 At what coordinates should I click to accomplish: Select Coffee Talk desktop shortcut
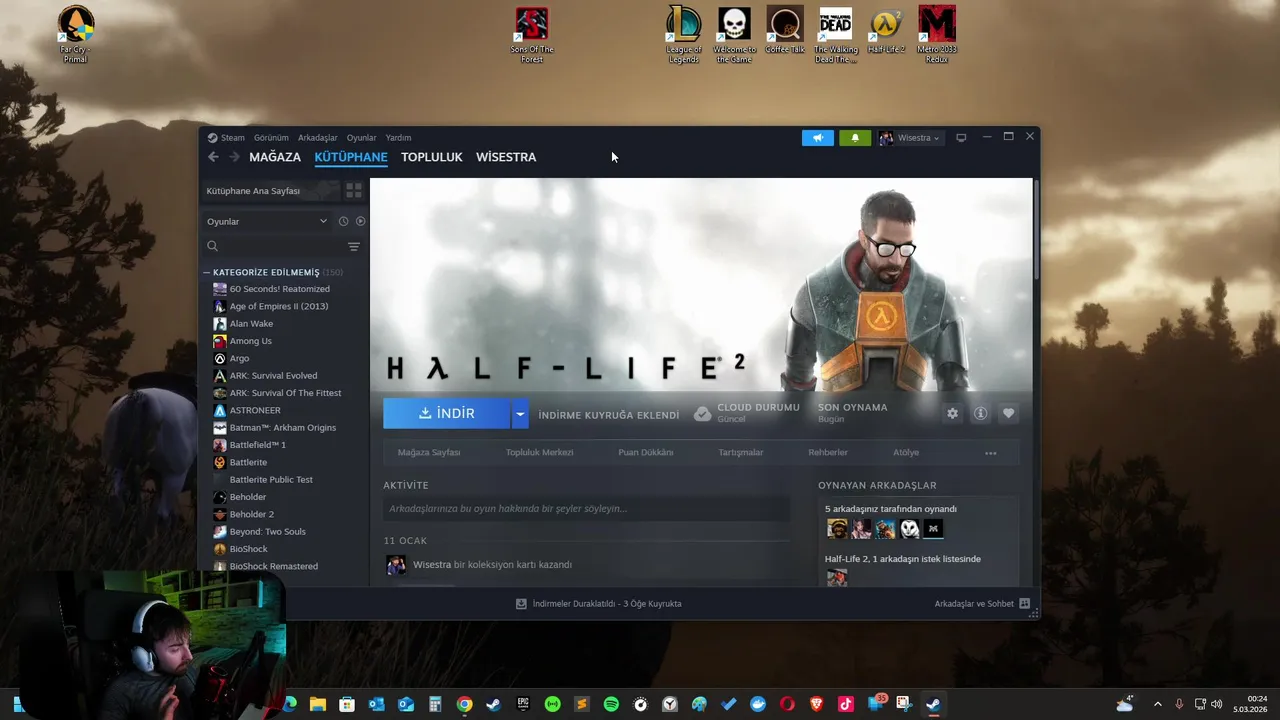(x=785, y=30)
